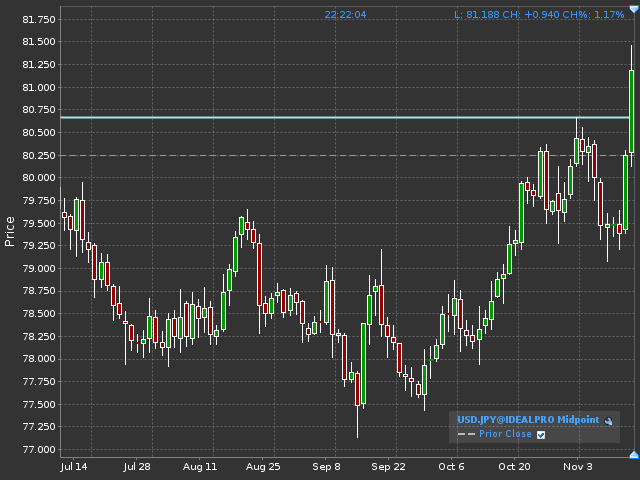Click the Nov 3 date label
Viewport: 640px width, 480px height.
point(578,467)
